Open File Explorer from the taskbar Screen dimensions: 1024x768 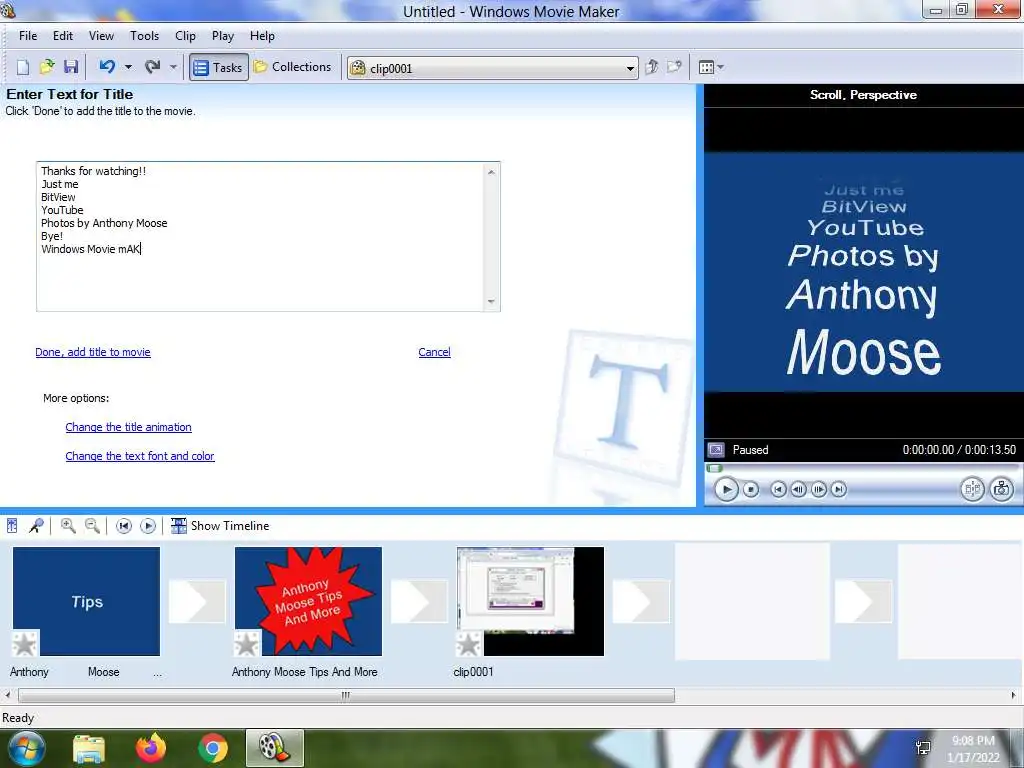[89, 749]
